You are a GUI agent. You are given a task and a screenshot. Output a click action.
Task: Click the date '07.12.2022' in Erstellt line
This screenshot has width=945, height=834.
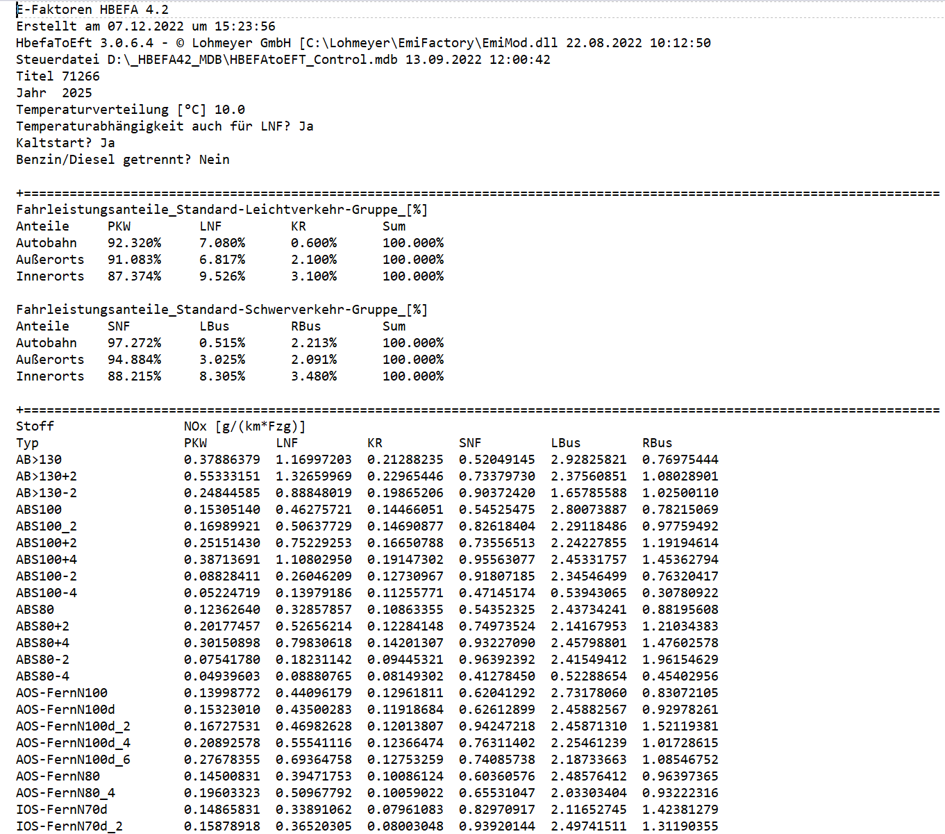(x=145, y=27)
